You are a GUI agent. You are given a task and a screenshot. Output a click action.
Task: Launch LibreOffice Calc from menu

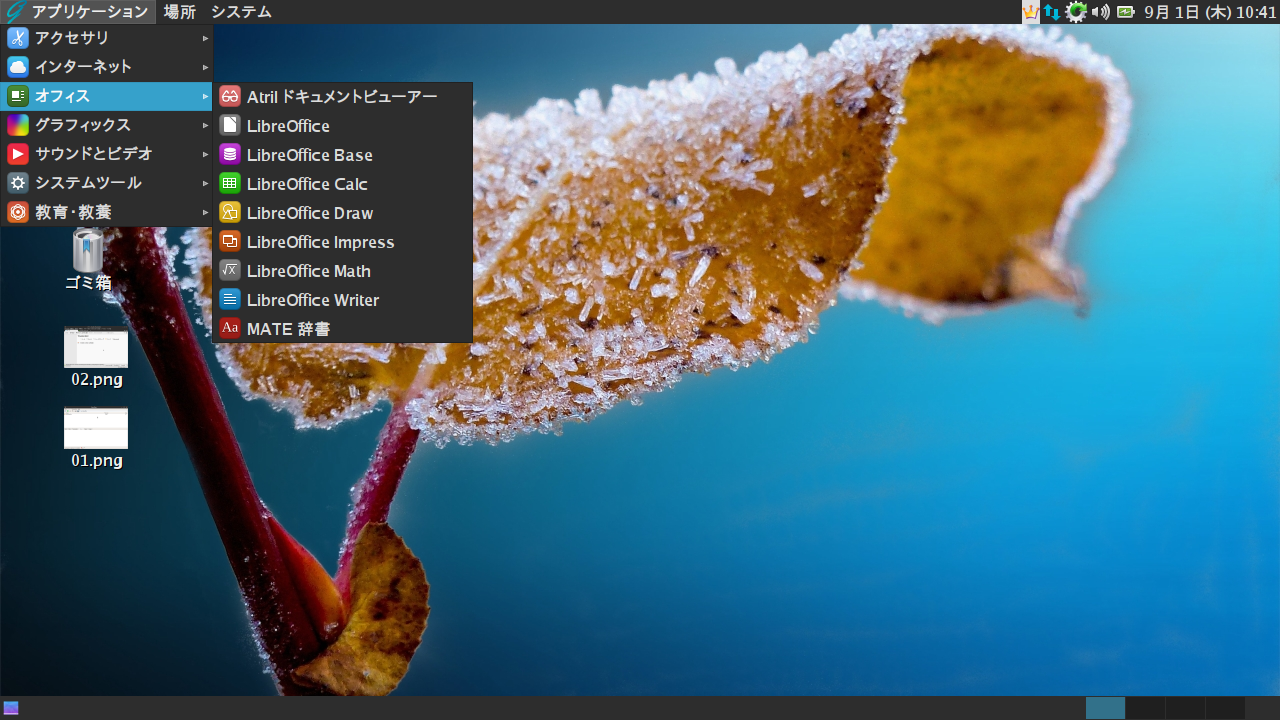click(342, 184)
